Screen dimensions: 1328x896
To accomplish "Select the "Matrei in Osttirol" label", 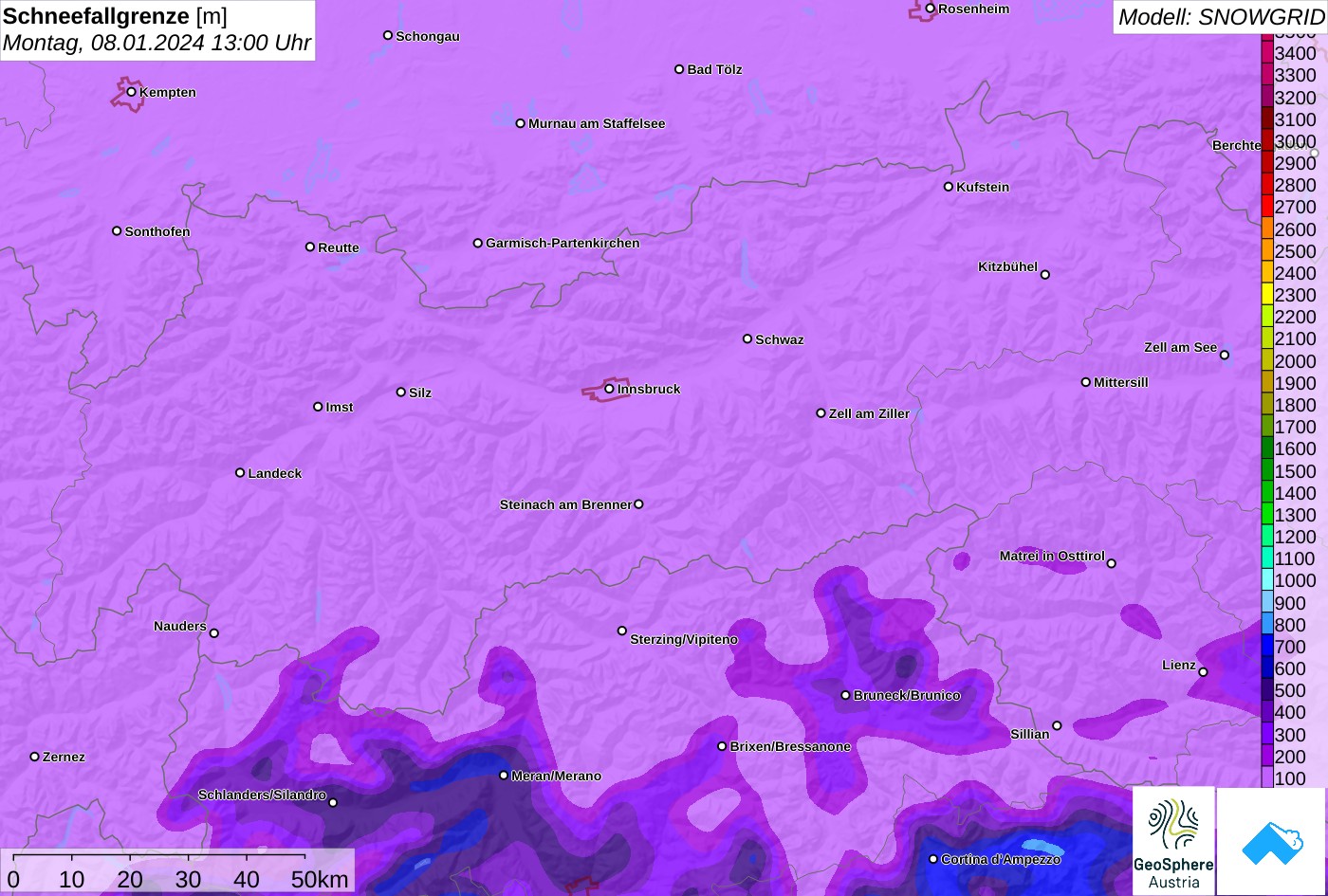I will coord(1052,557).
